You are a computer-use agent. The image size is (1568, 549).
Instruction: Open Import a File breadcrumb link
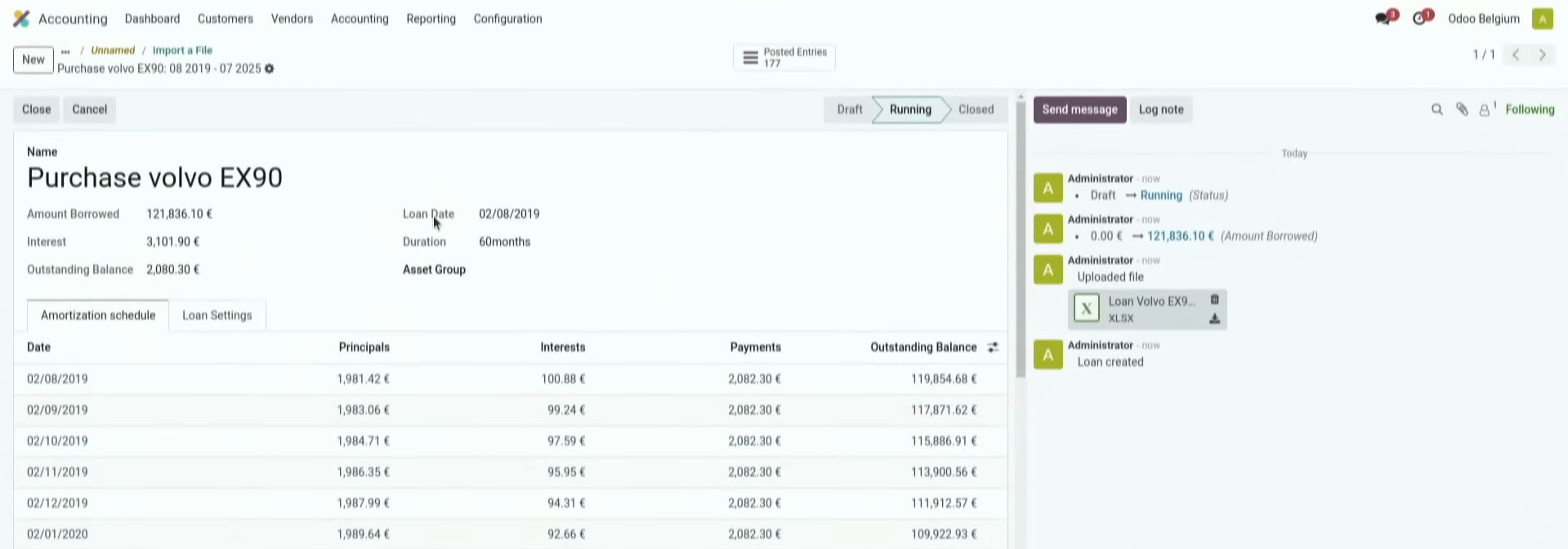click(x=182, y=51)
